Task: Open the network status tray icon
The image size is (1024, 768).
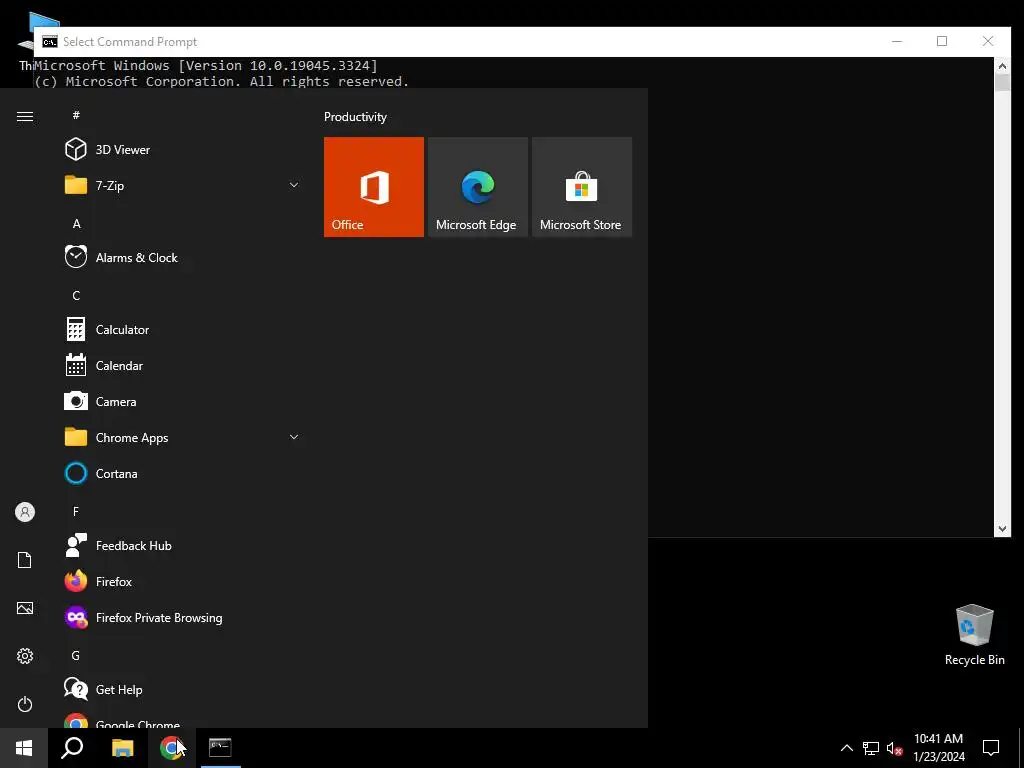Action: [x=871, y=748]
